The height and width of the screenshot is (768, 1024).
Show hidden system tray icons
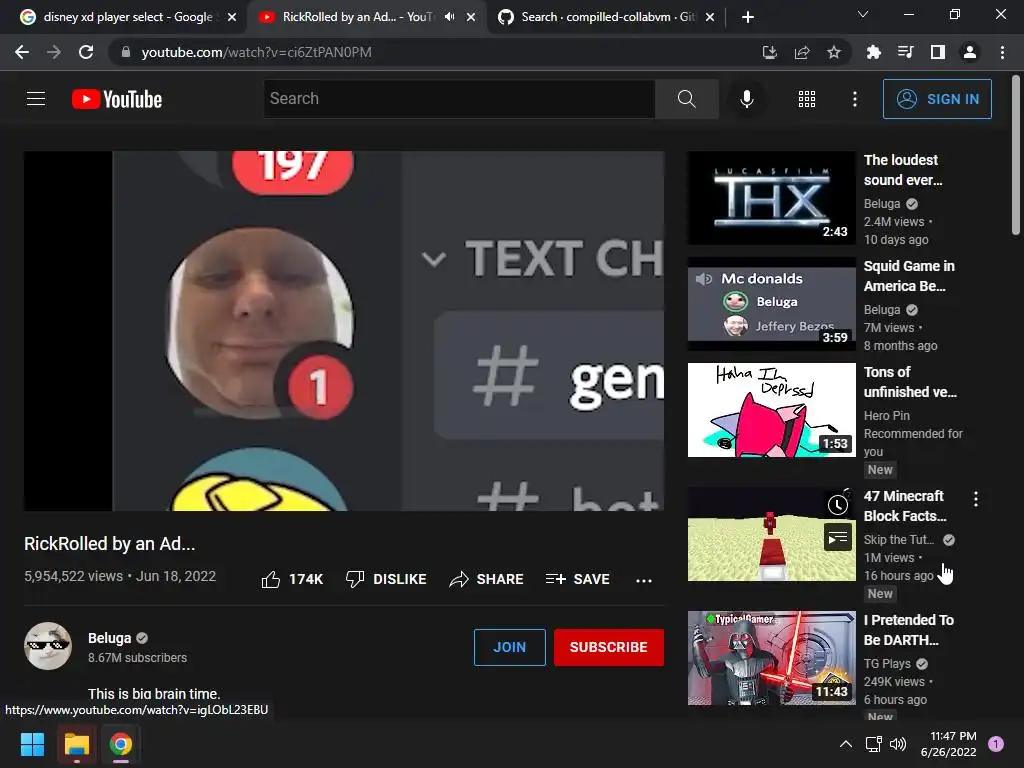(846, 744)
